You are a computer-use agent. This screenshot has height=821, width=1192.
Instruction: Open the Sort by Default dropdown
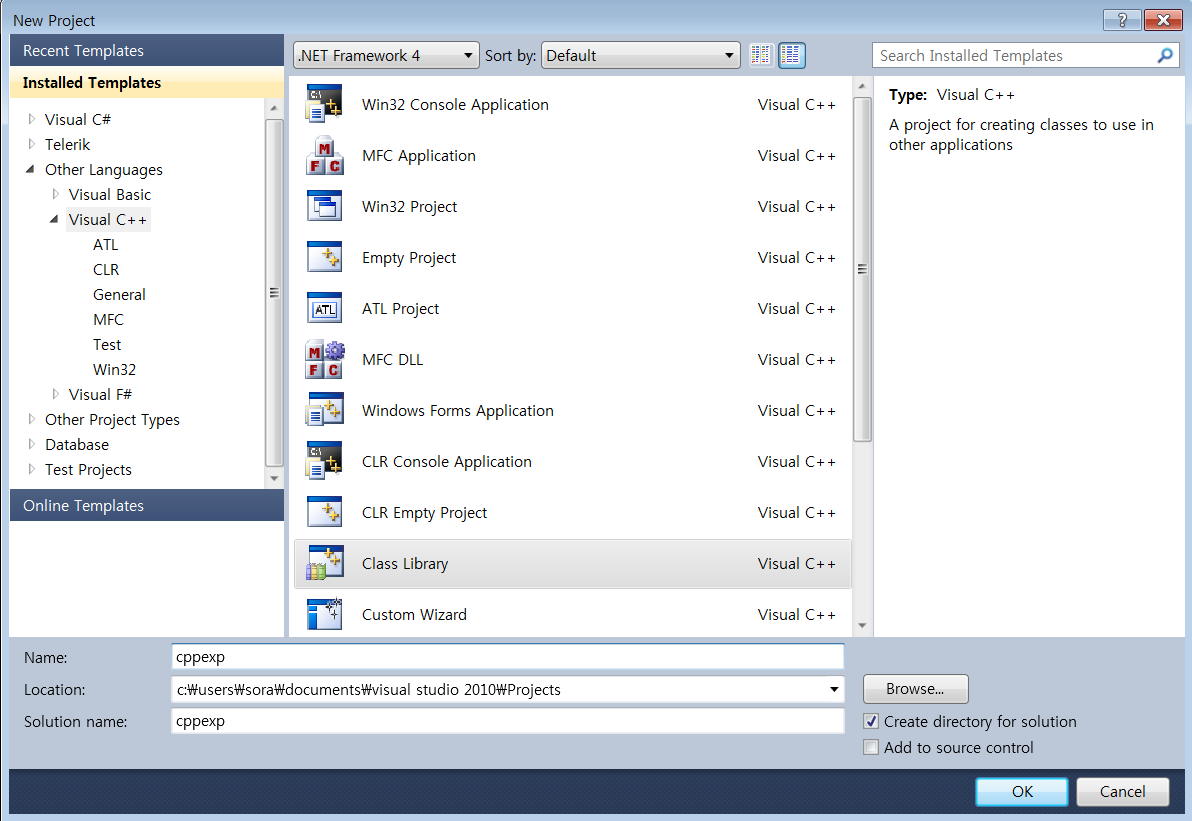tap(640, 55)
